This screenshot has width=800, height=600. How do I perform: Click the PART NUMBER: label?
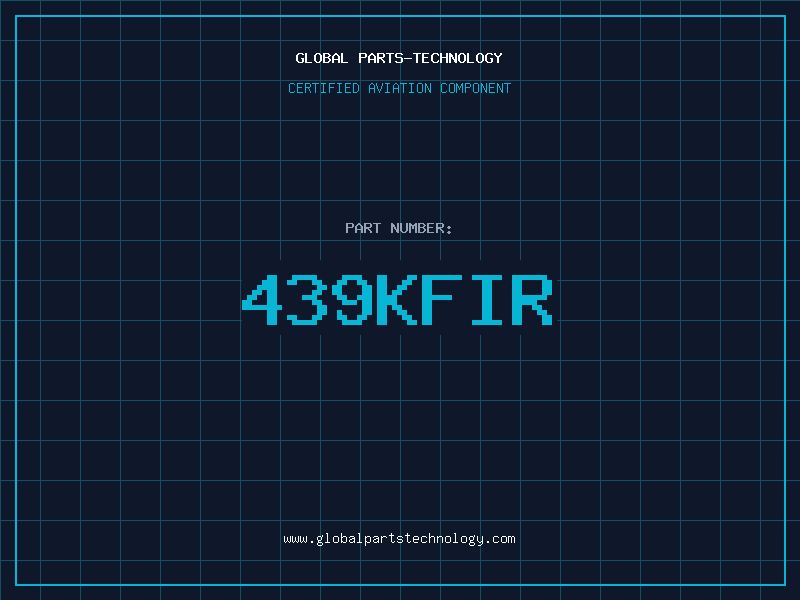pos(399,228)
